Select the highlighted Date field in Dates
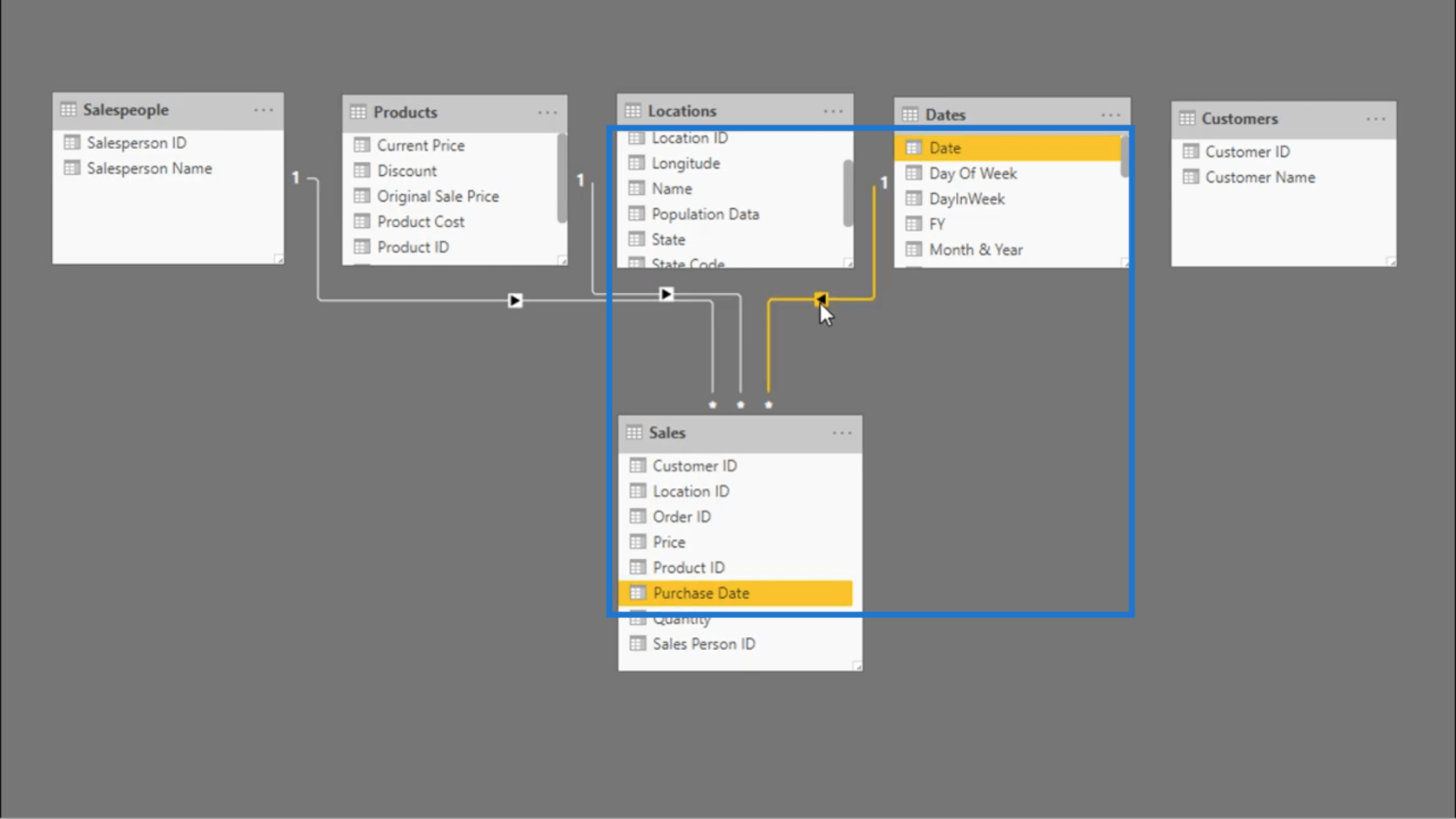This screenshot has height=819, width=1456. pos(1008,148)
